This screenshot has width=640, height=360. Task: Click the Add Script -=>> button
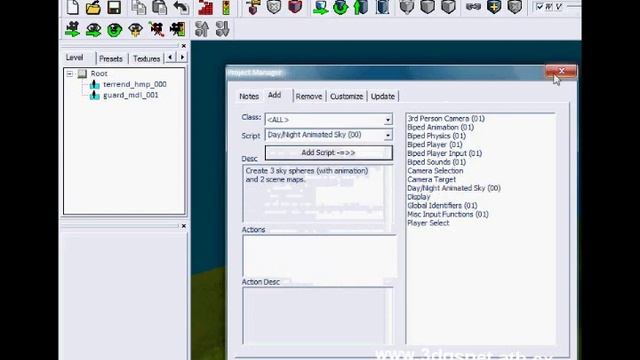coord(329,153)
